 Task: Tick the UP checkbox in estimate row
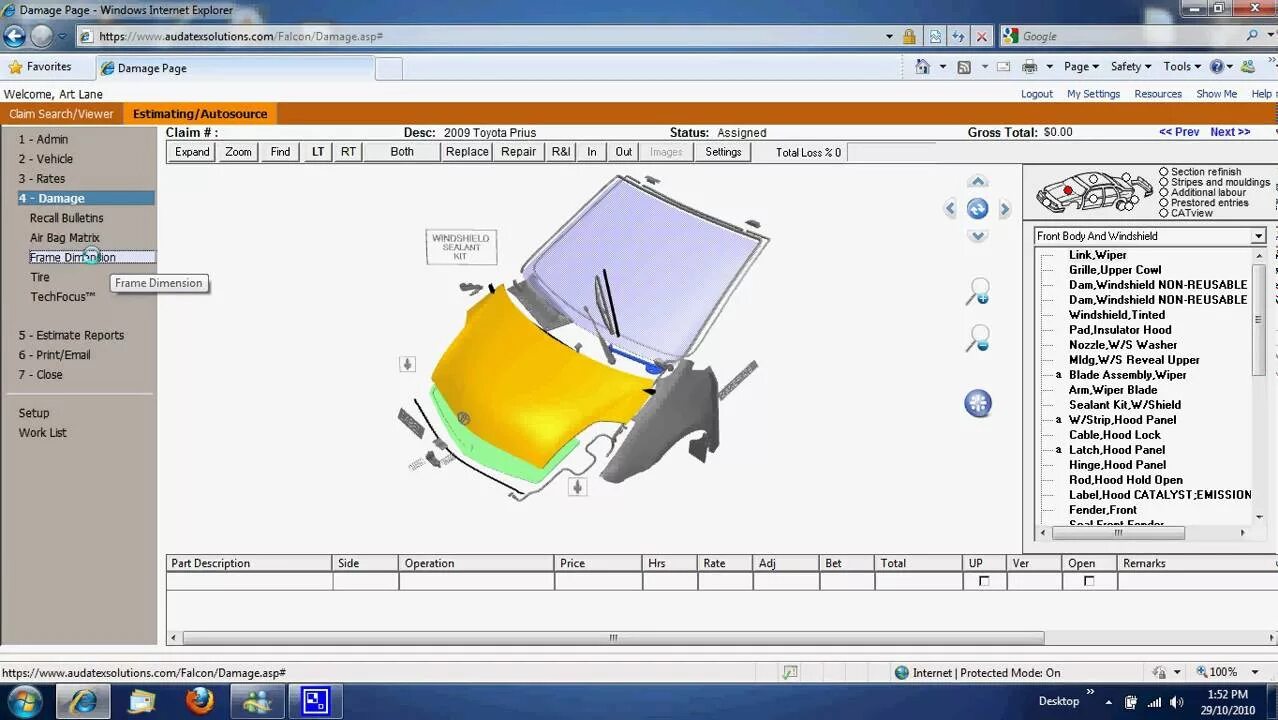984,581
